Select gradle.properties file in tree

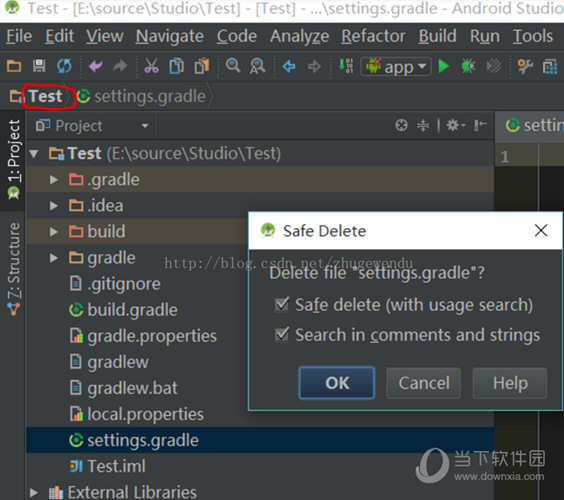pyautogui.click(x=152, y=336)
